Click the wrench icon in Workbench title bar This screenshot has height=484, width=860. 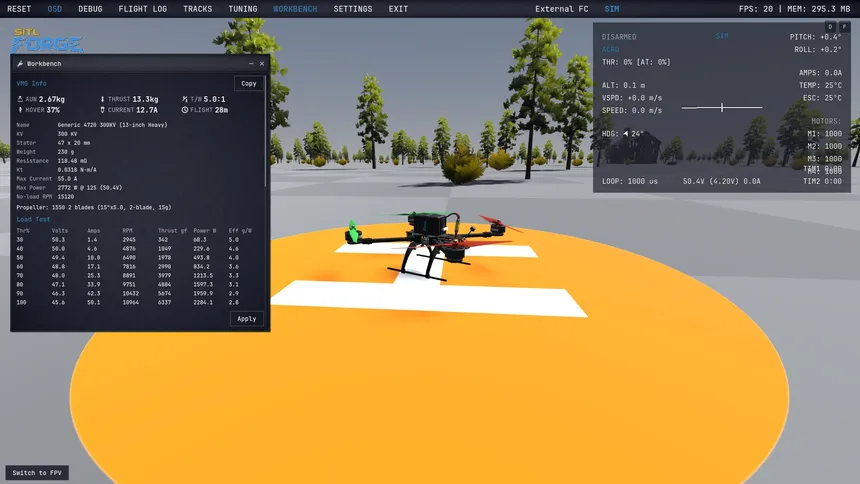tap(20, 64)
